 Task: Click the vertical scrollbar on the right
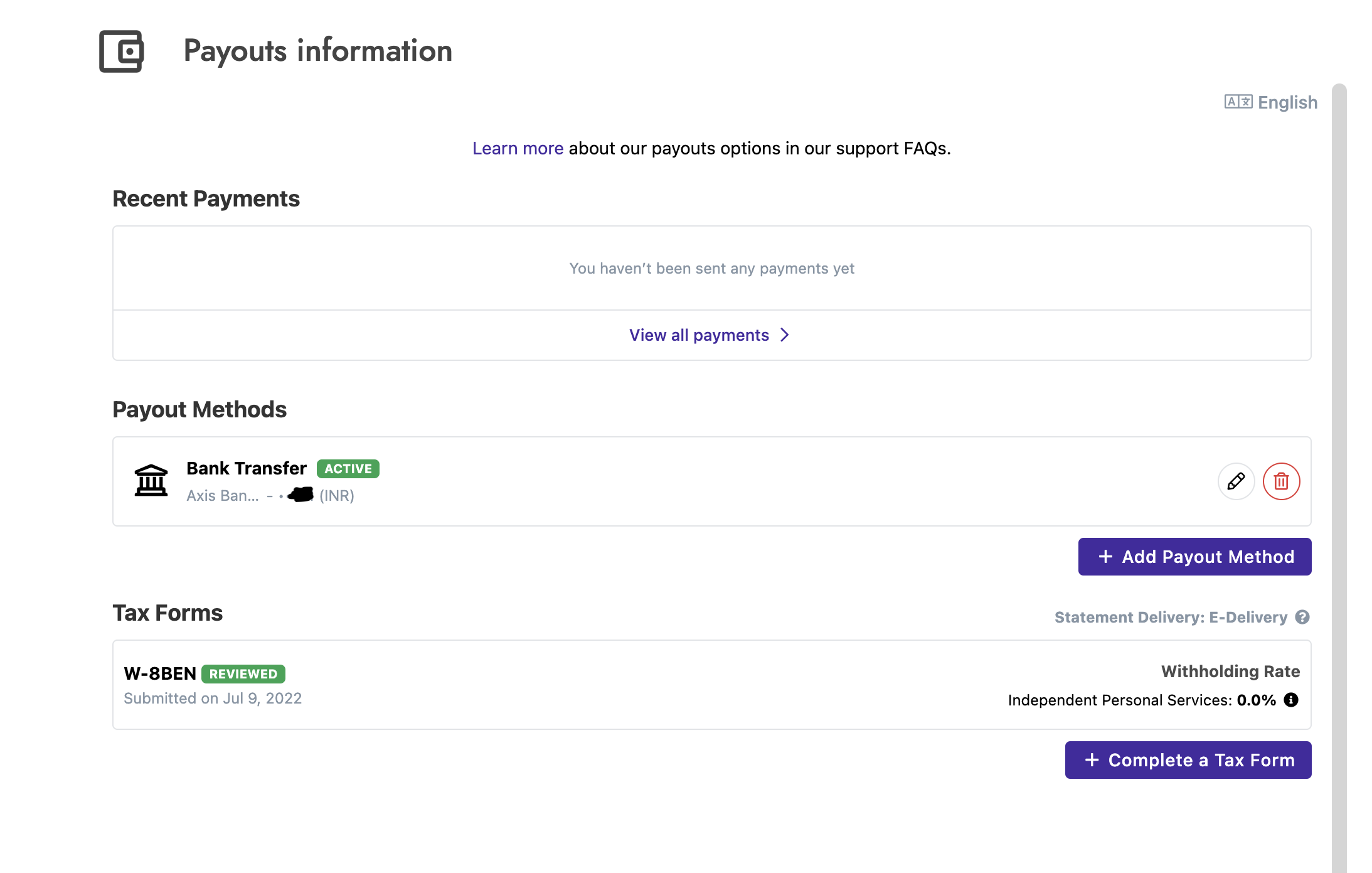(x=1339, y=478)
